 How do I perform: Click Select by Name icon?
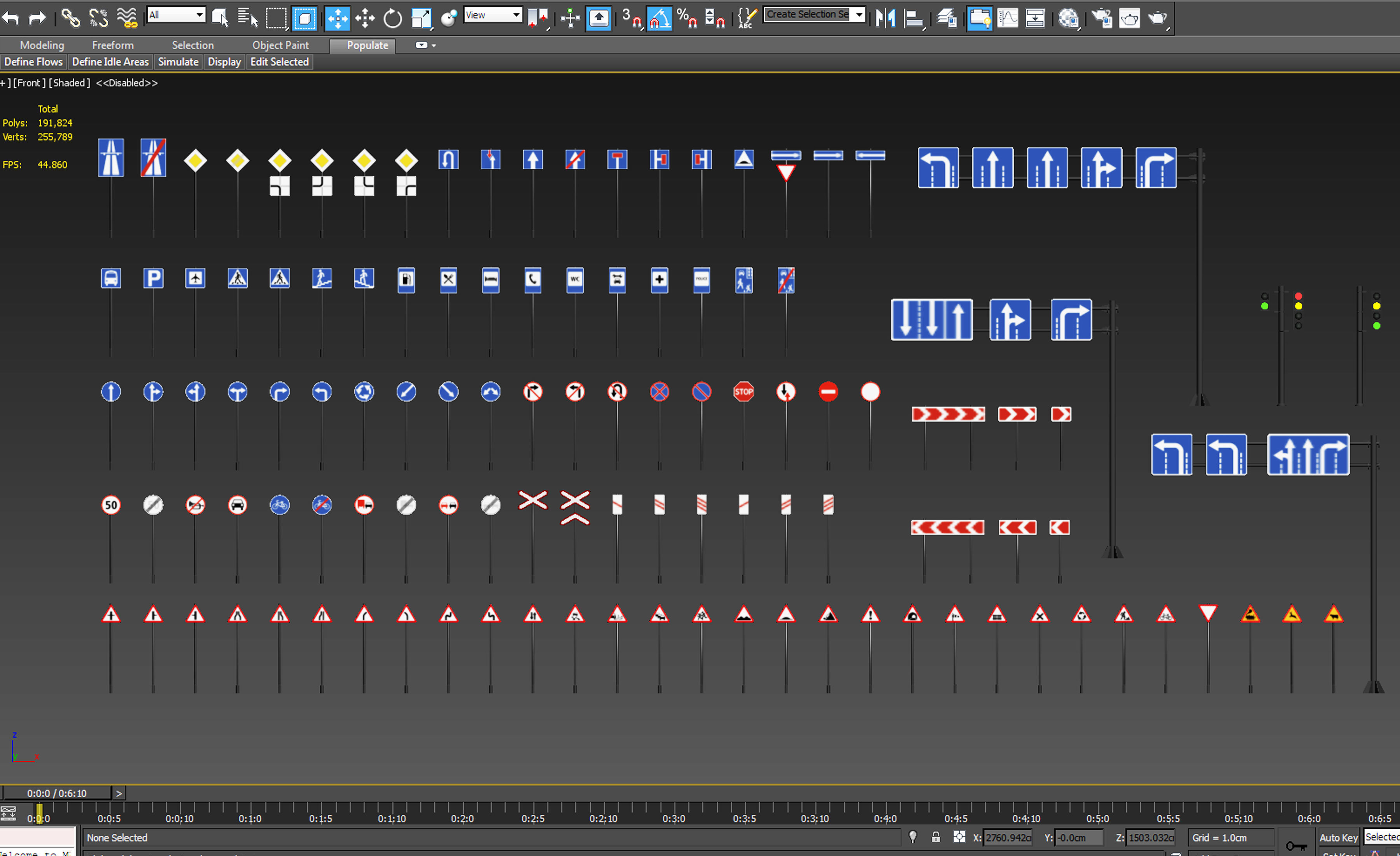(247, 18)
